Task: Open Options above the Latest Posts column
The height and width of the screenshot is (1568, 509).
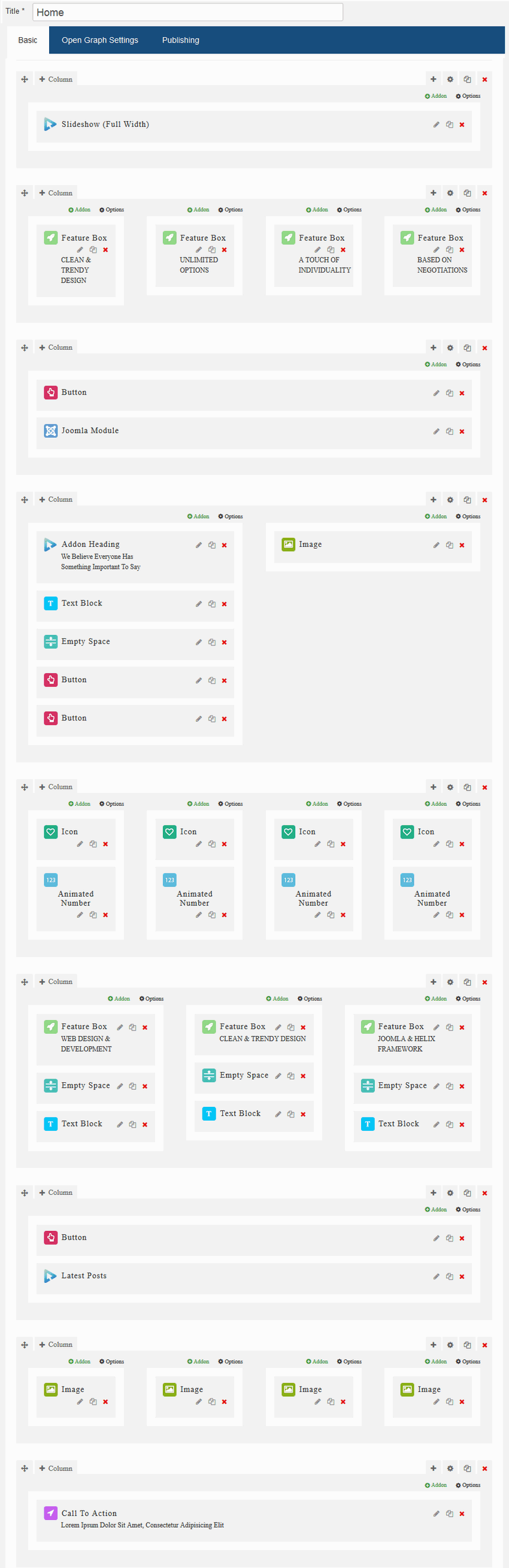Action: (468, 1210)
